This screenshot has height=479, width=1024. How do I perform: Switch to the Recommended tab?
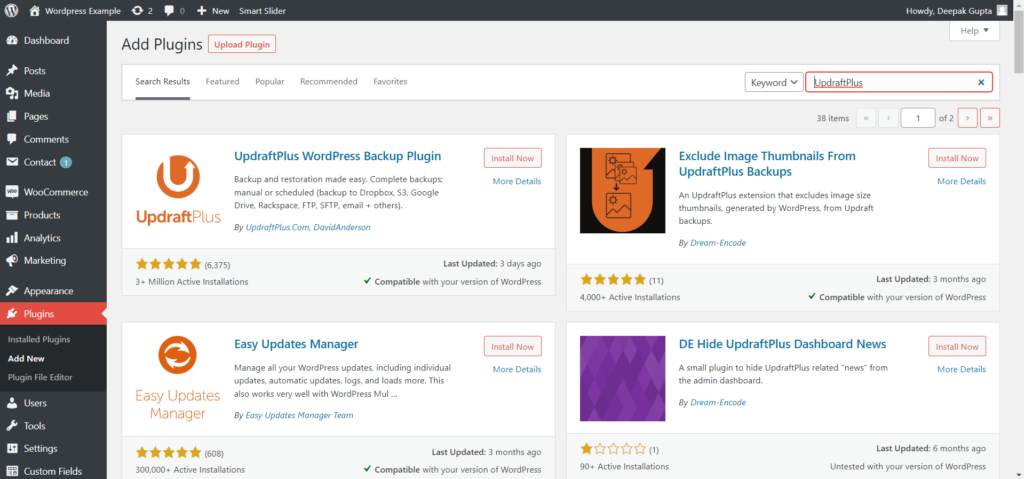(x=328, y=82)
